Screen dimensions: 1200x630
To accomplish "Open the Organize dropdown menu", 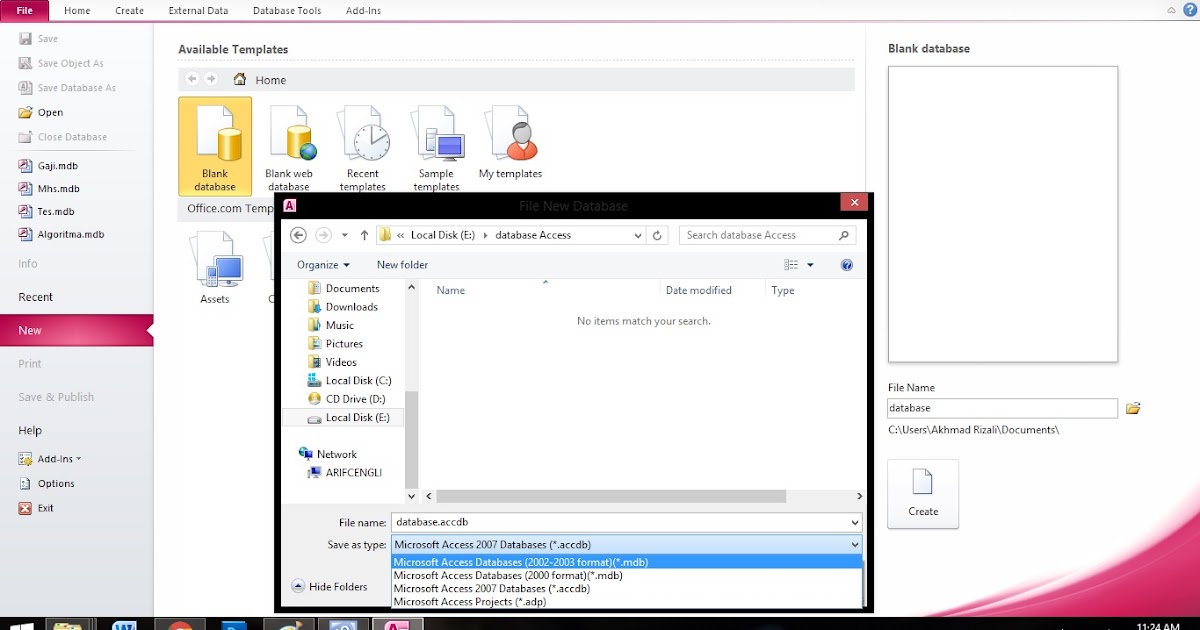I will [320, 264].
